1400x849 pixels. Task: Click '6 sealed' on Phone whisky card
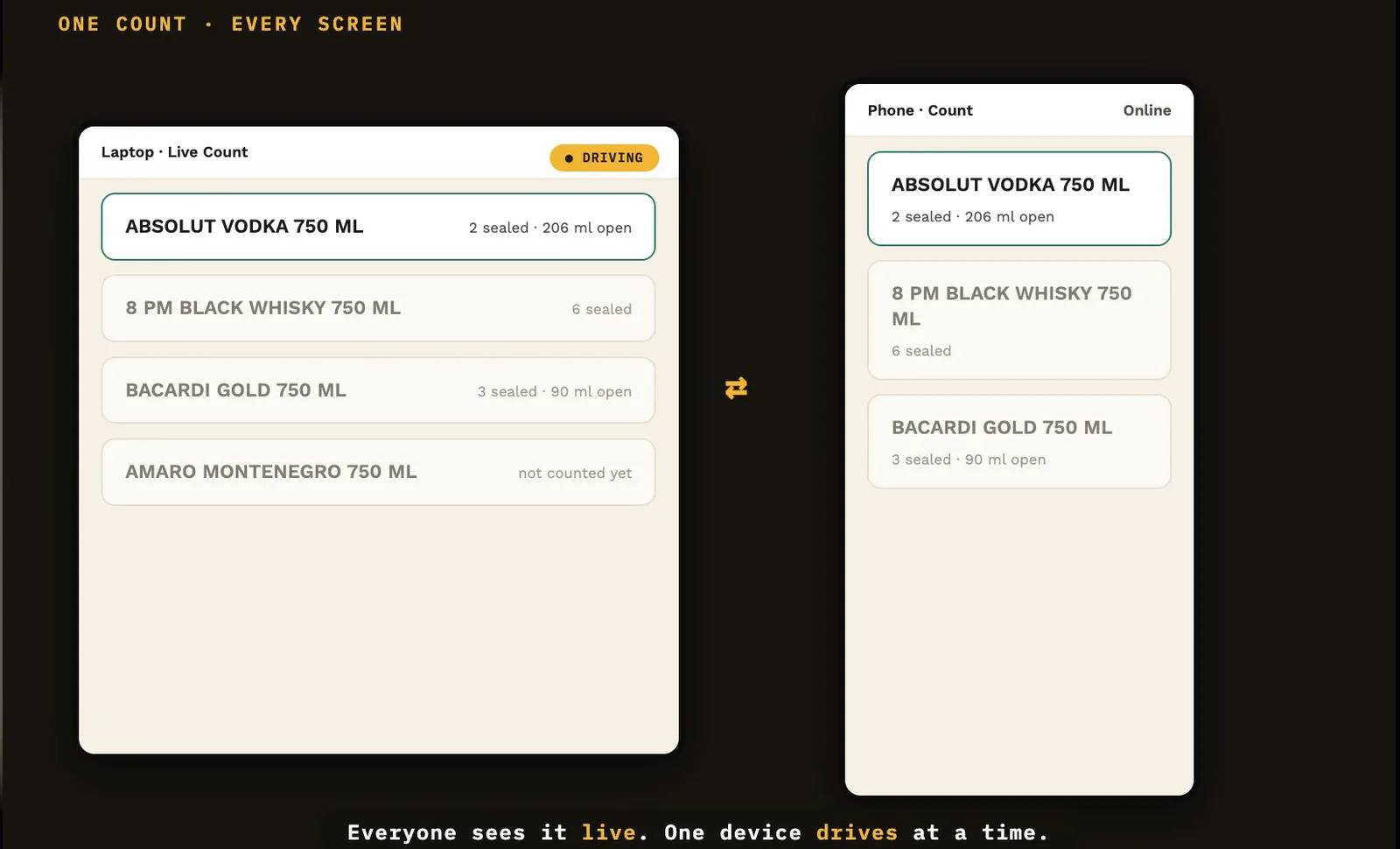(x=921, y=351)
